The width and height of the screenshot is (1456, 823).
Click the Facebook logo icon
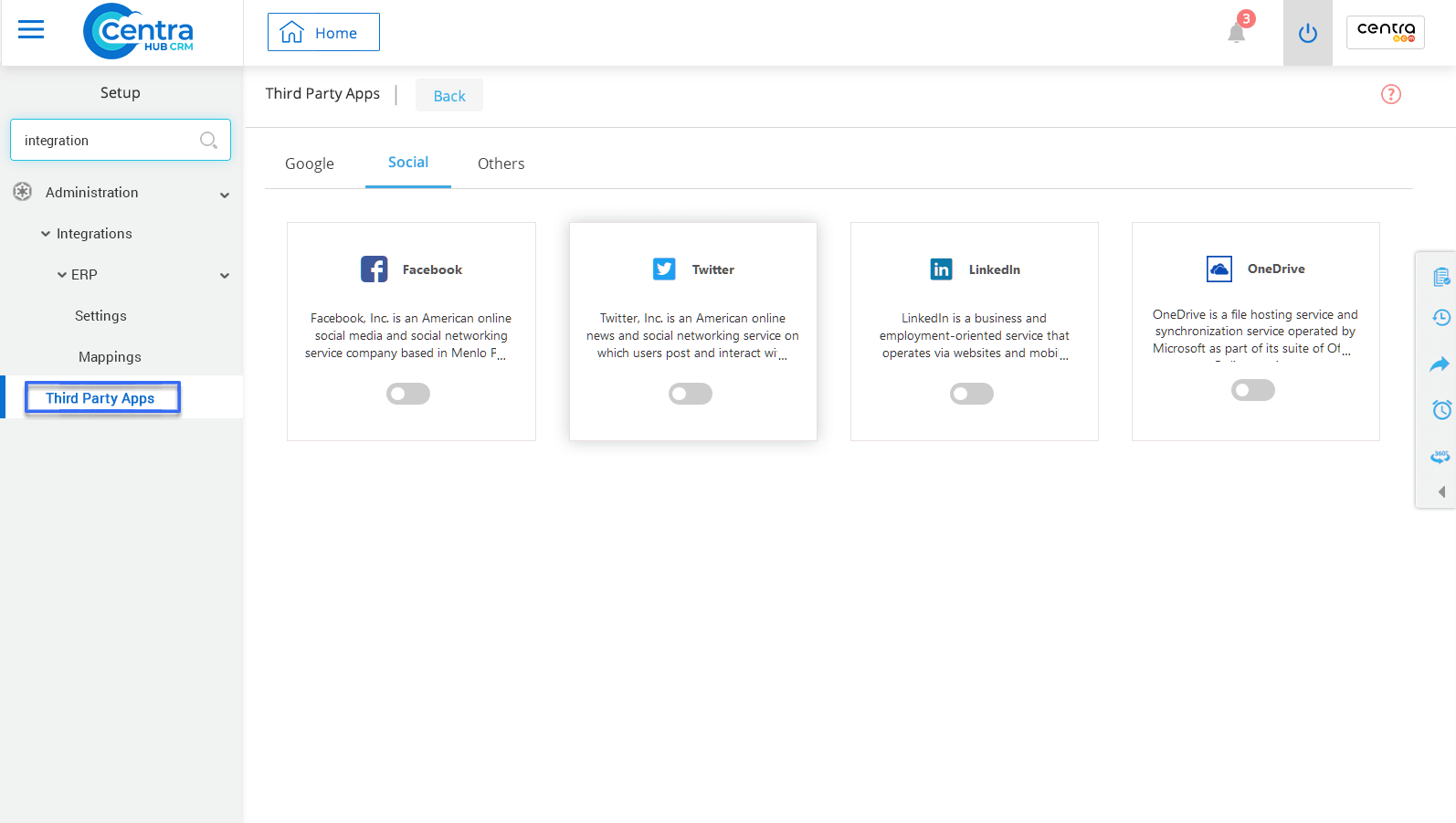click(375, 269)
